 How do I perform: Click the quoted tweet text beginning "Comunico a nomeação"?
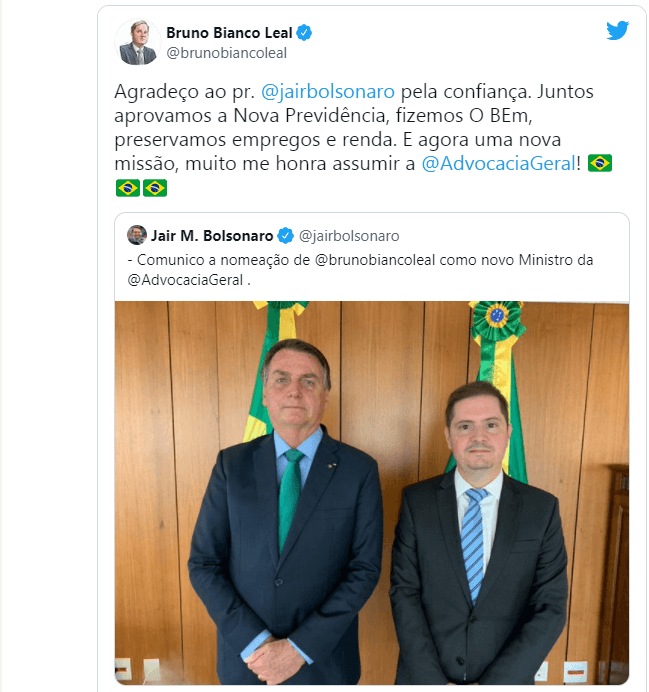360,270
